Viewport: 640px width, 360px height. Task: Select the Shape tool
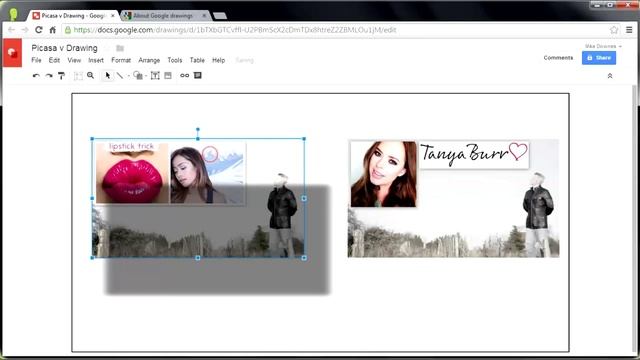coord(138,76)
